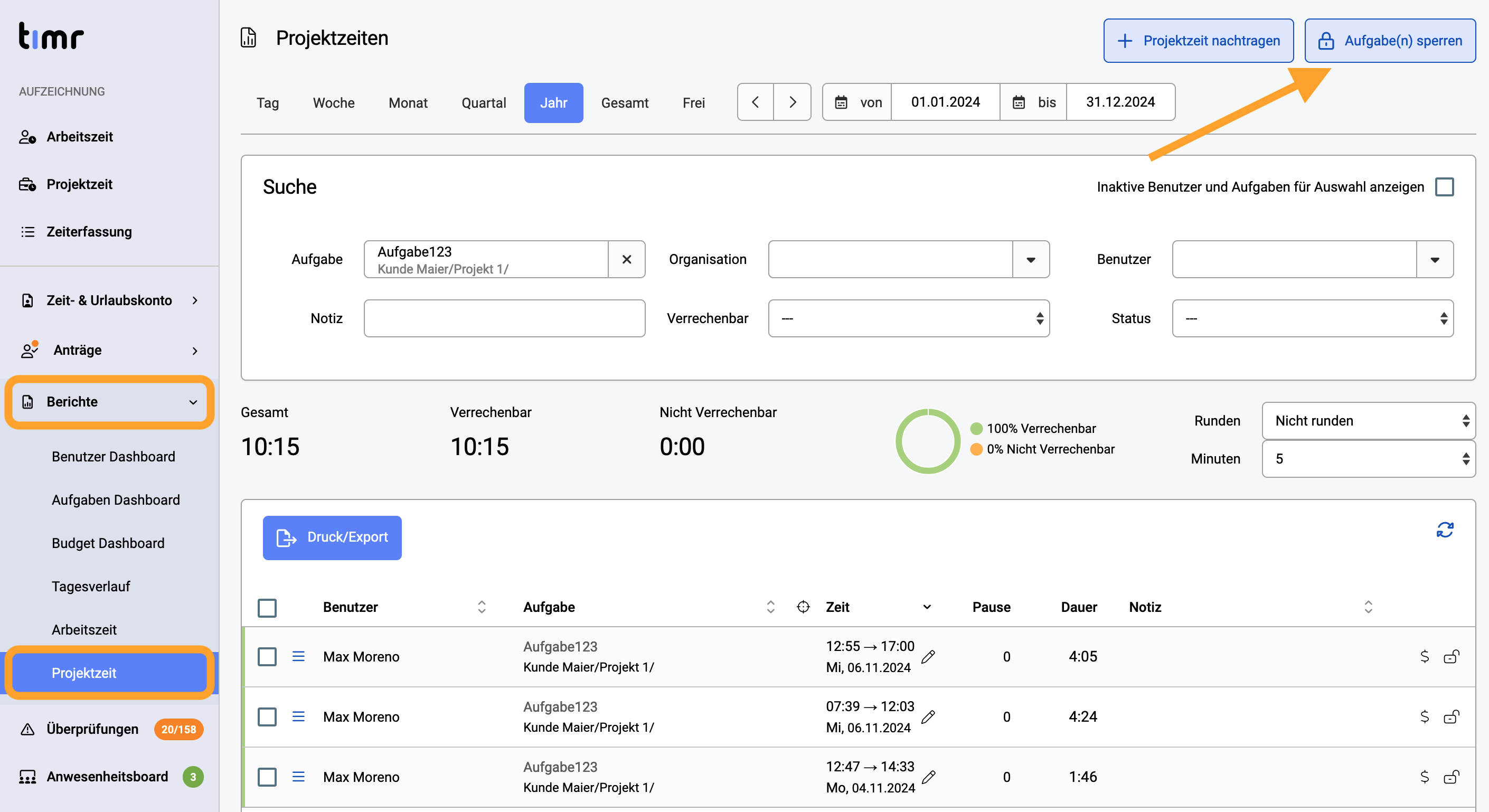Image resolution: width=1489 pixels, height=812 pixels.
Task: Edit time of 12:47 → 14:33 entry
Action: (928, 777)
